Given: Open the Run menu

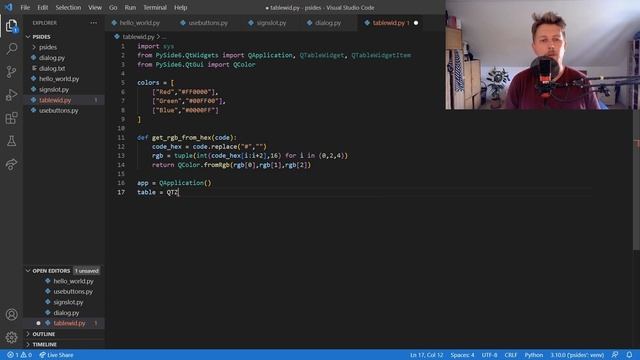Looking at the screenshot, I should coord(130,7).
